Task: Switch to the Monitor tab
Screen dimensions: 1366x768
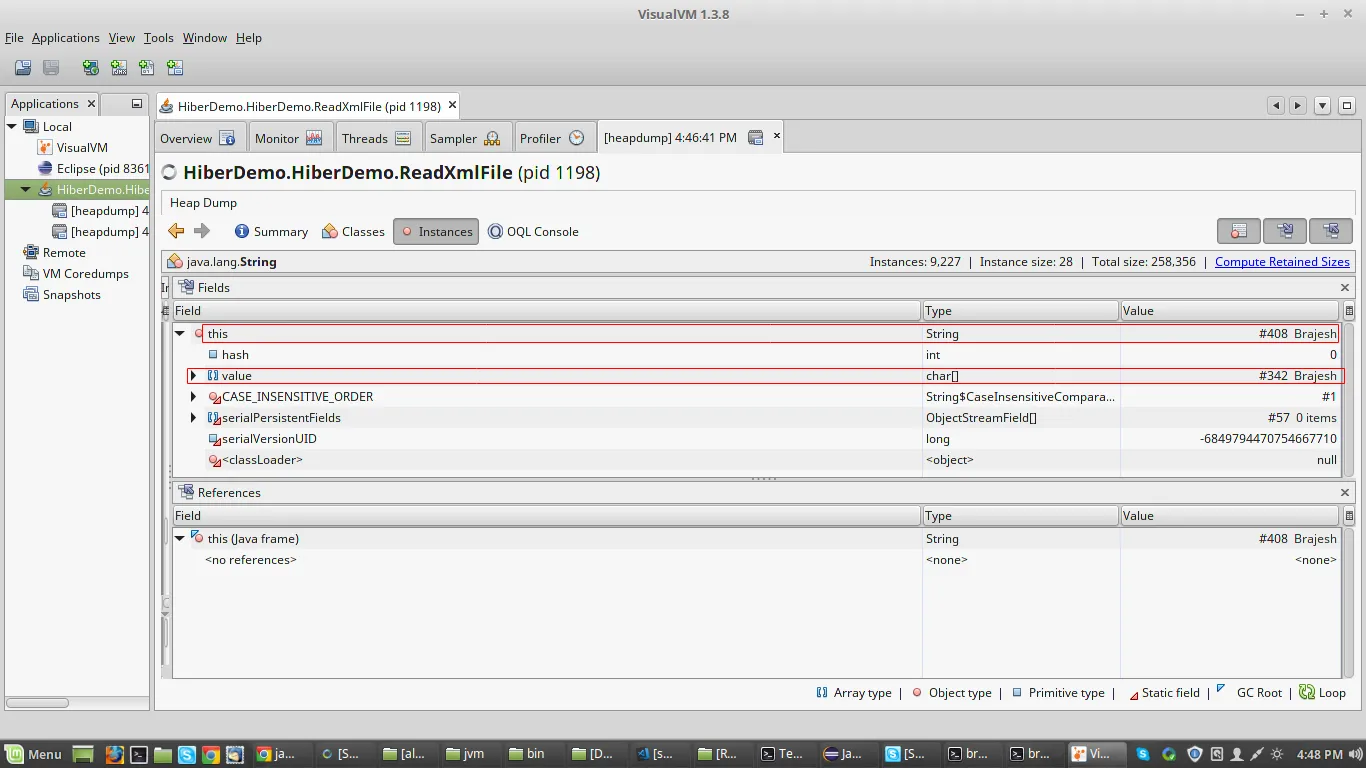Action: tap(288, 138)
